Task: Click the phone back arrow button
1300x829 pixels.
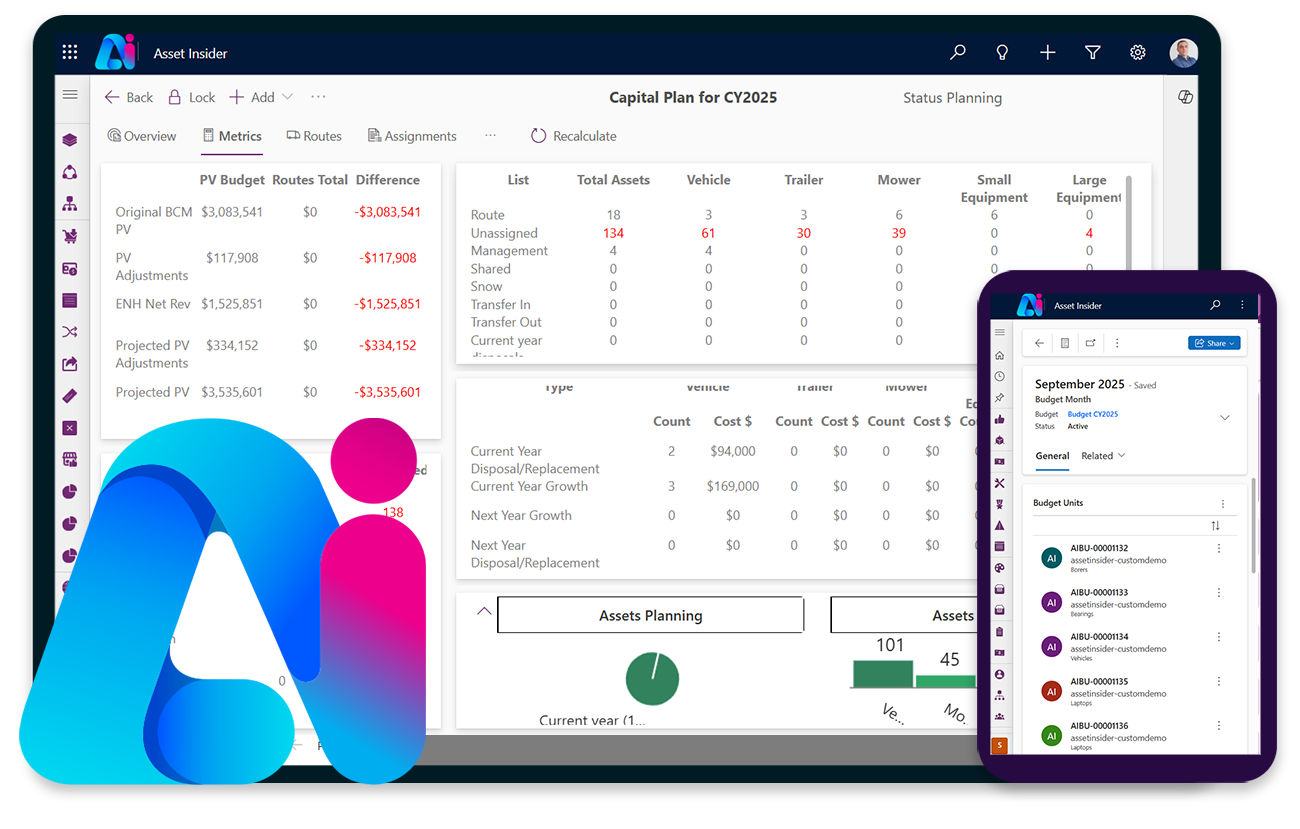Action: [x=1039, y=343]
